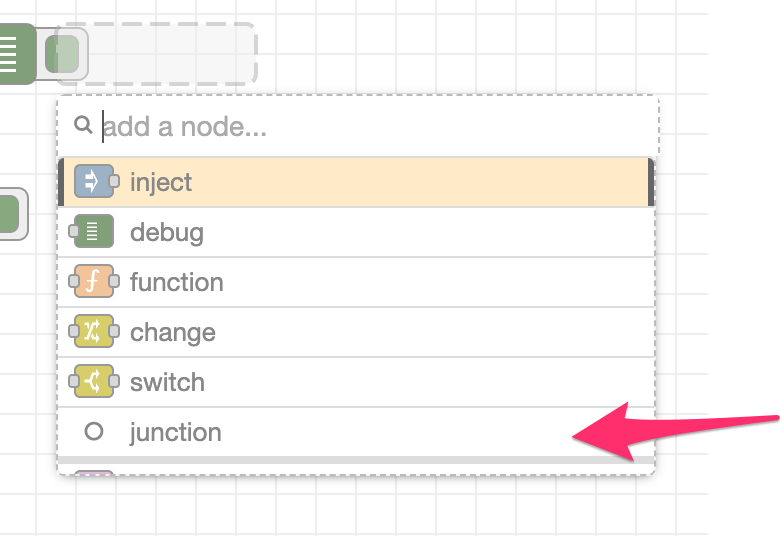Screen dimensions: 780x536
Task: Focus the "add a node..." search field
Action: (358, 126)
